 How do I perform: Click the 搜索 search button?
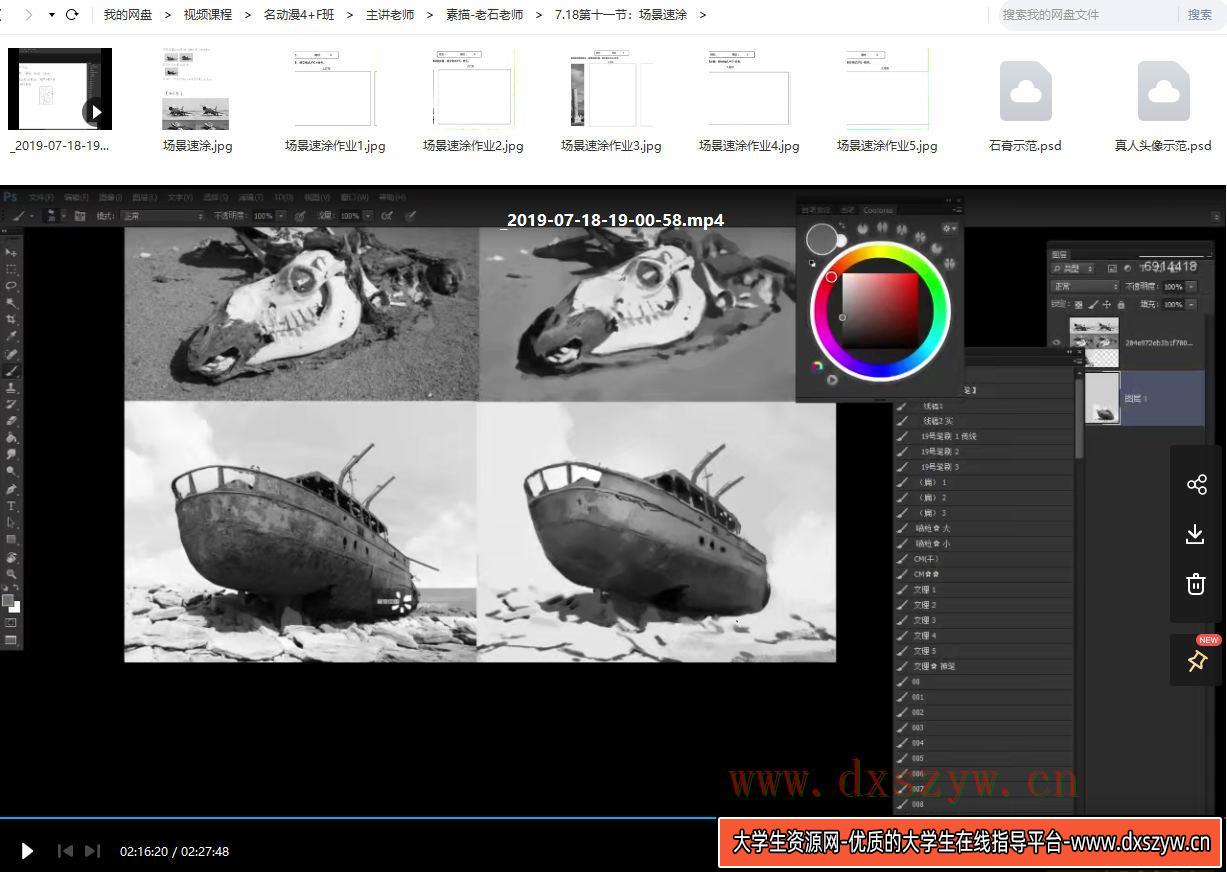(1200, 15)
